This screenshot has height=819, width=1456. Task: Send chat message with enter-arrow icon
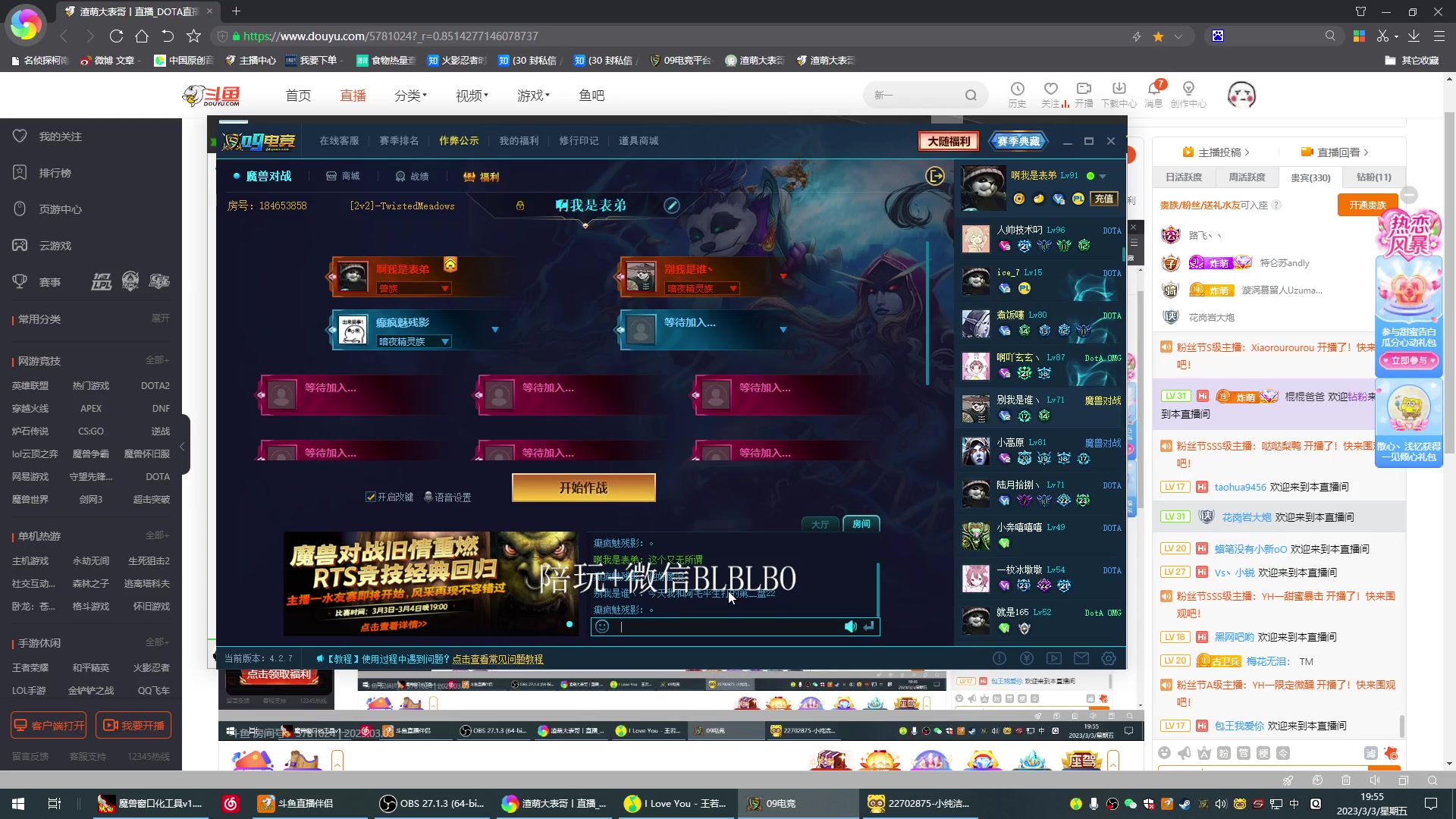(x=869, y=626)
